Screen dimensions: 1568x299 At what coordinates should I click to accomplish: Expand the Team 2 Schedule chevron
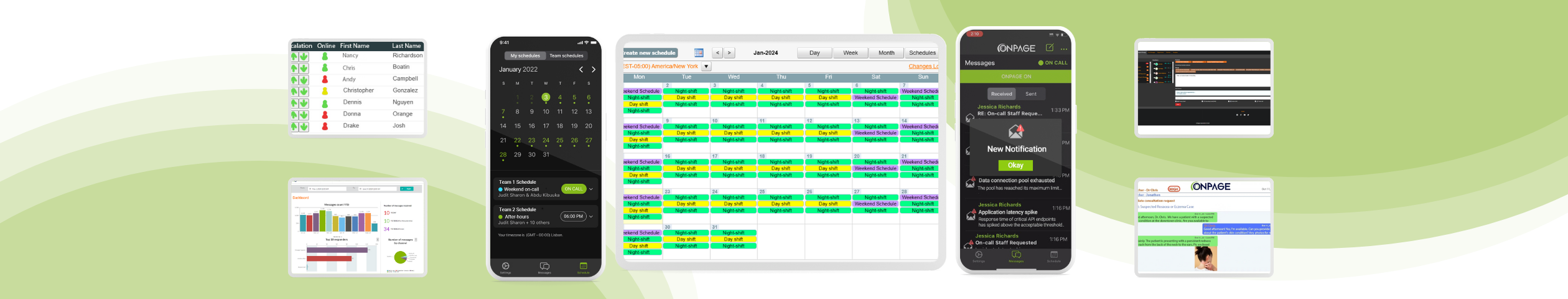pyautogui.click(x=591, y=217)
